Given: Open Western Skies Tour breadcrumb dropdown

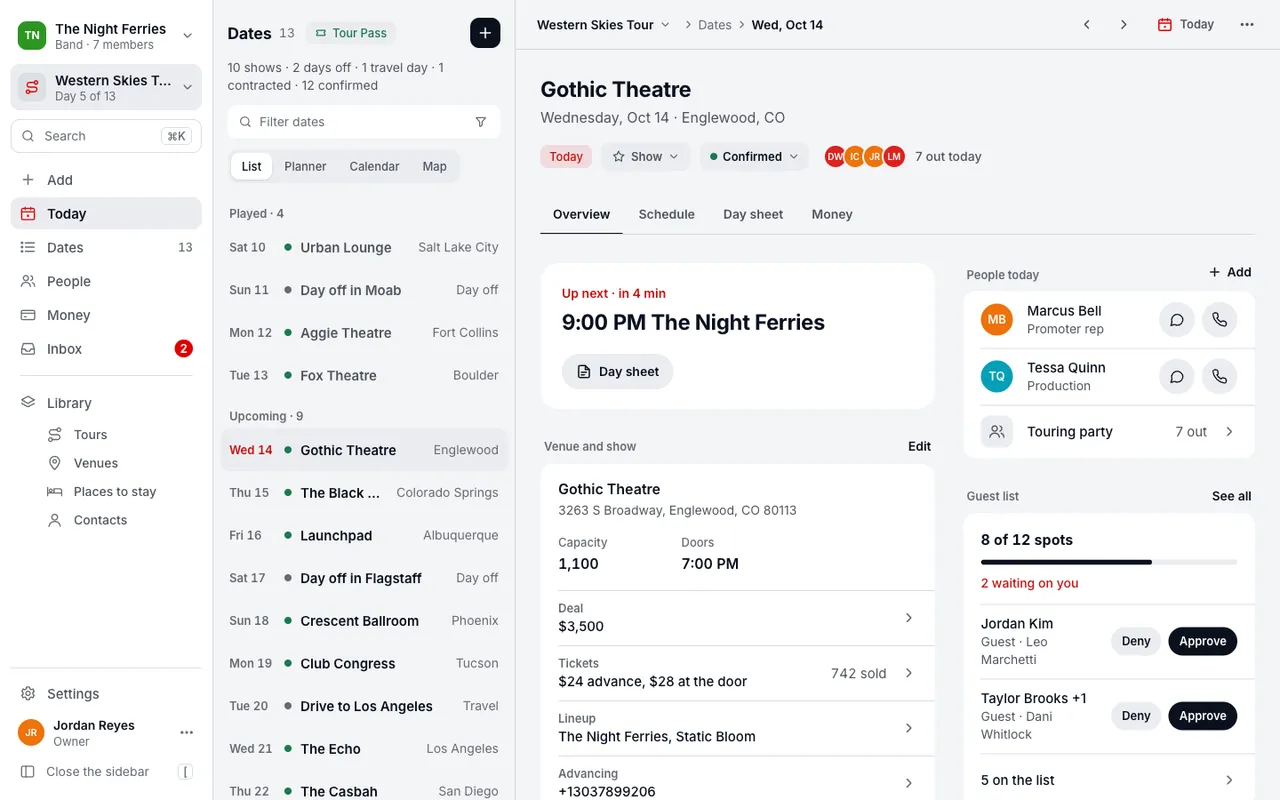Looking at the screenshot, I should (603, 25).
